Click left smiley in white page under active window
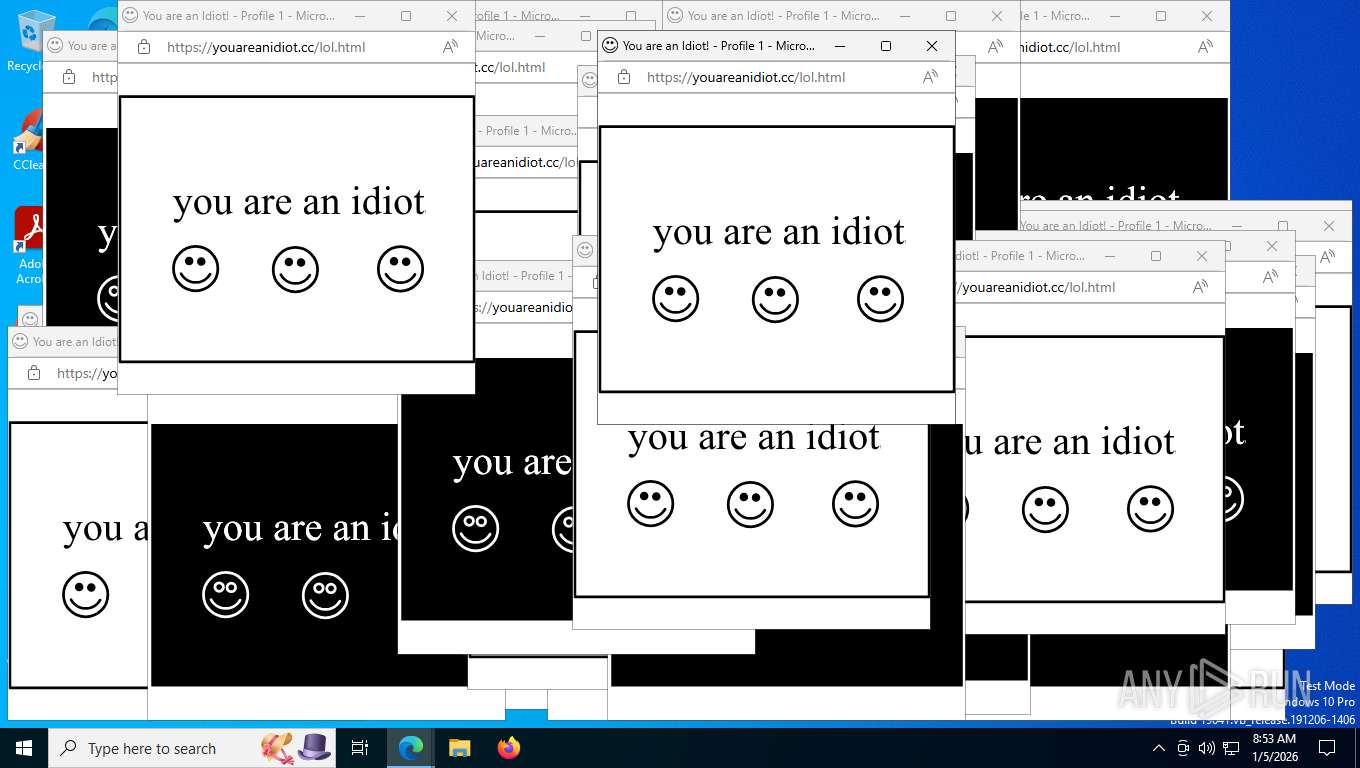The height and width of the screenshot is (768, 1360). click(650, 504)
